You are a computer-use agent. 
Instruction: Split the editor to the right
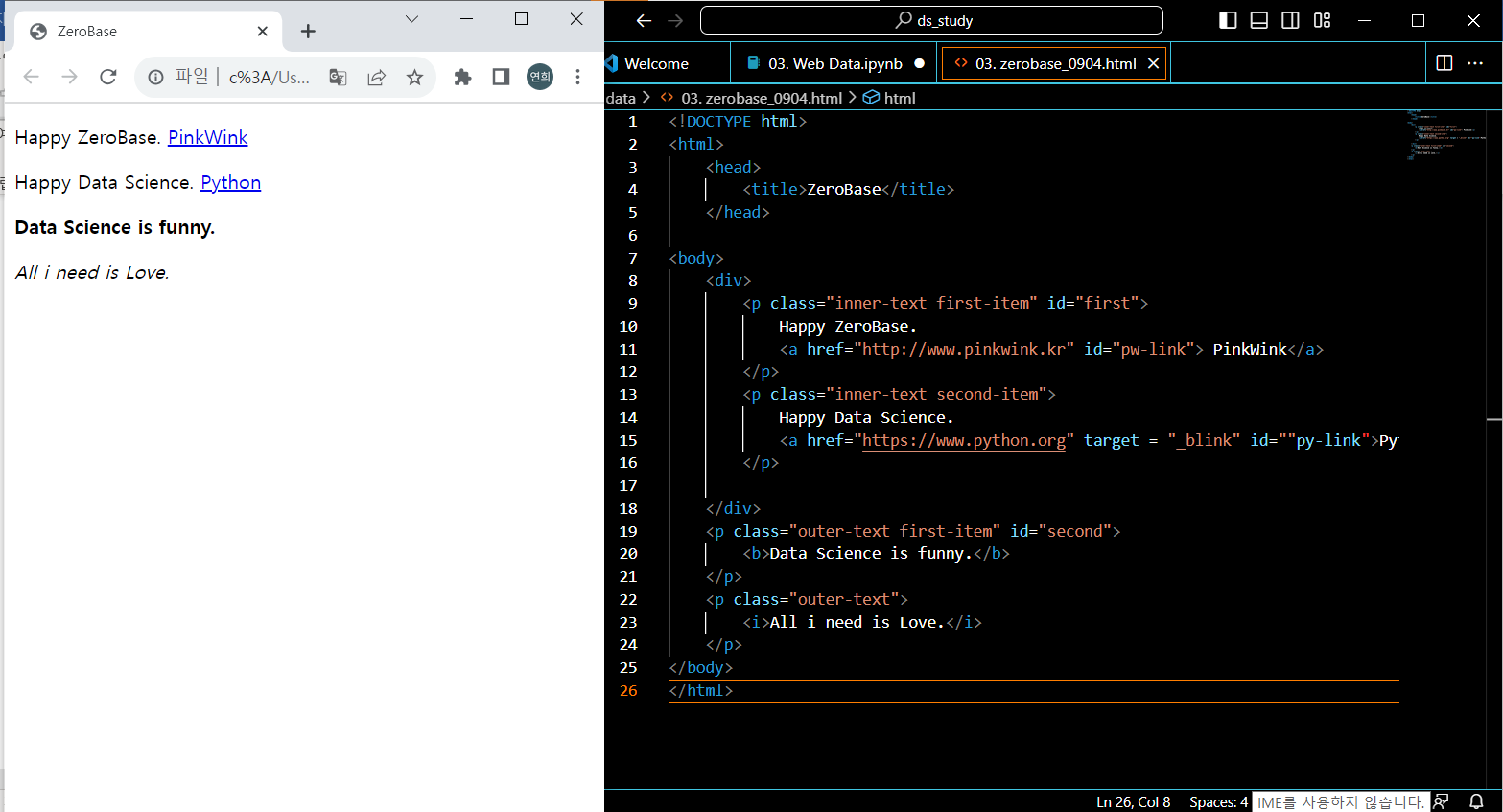point(1444,63)
